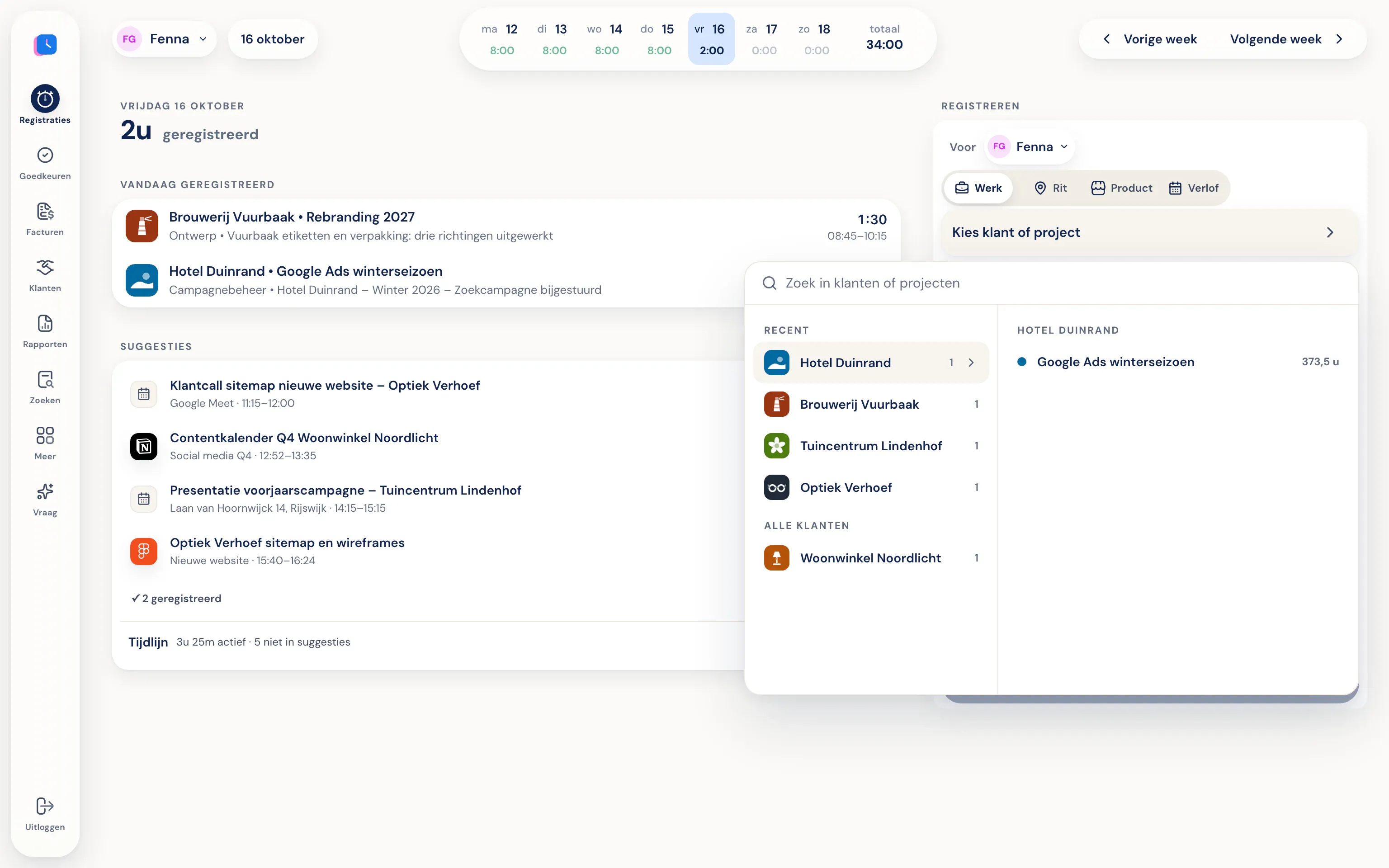
Task: Open the Voor Fenna dropdown in Registreren
Action: pyautogui.click(x=1030, y=147)
